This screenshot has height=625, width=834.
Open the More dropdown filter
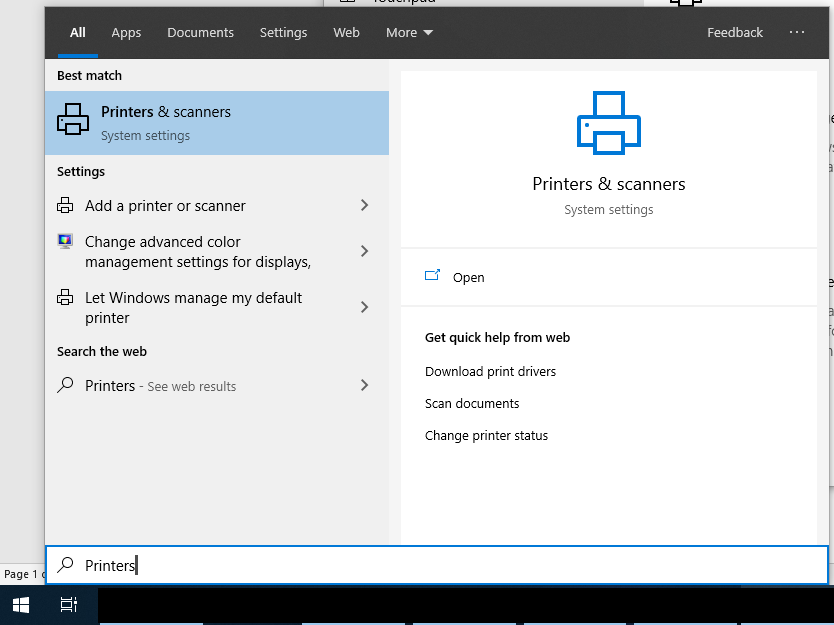click(x=409, y=32)
